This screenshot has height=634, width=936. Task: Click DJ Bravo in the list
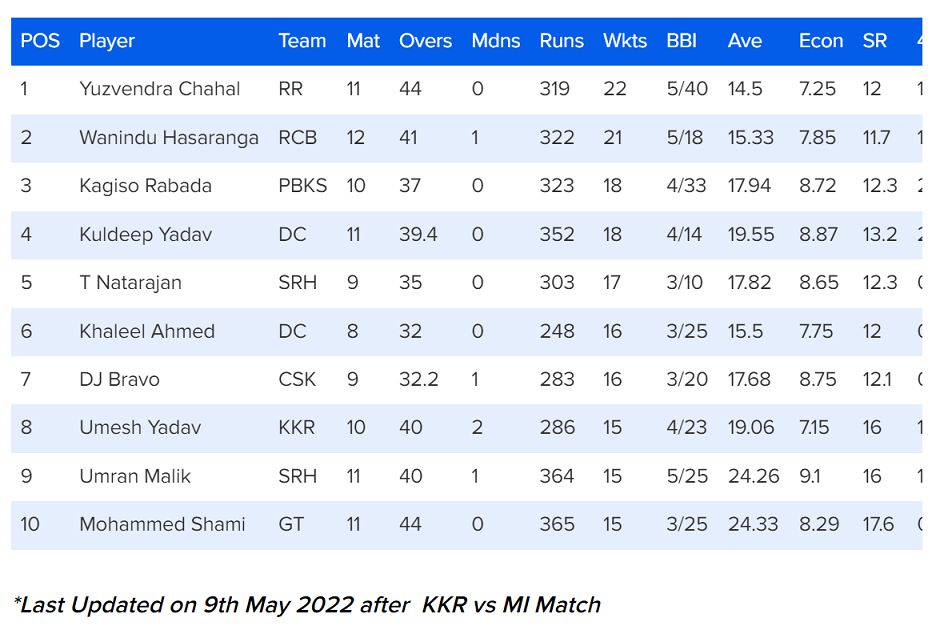119,380
